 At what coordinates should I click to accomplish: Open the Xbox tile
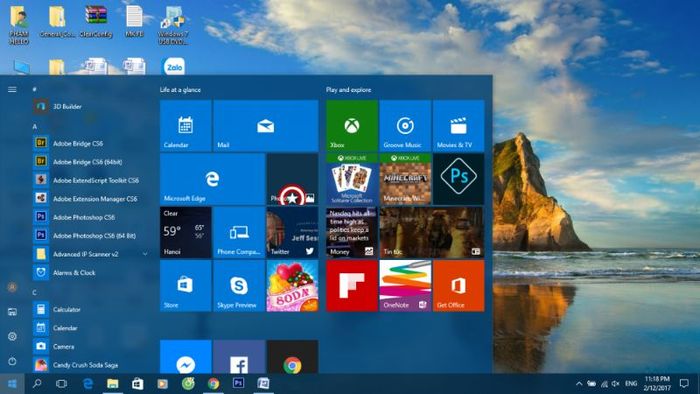[352, 125]
